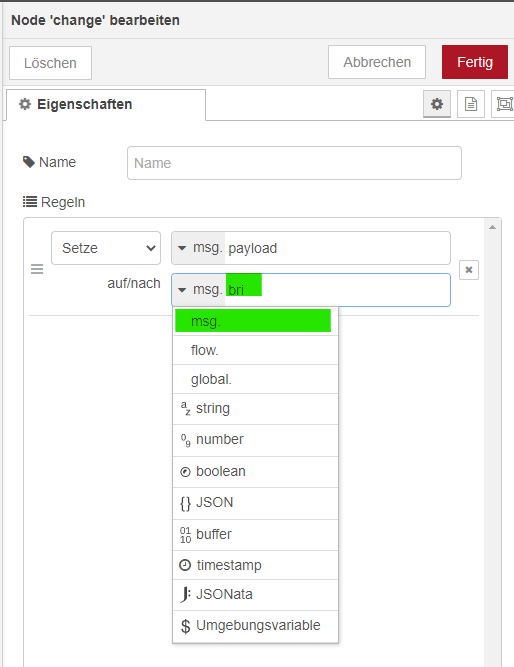The width and height of the screenshot is (514, 667).
Task: Confirm with the Fertig button
Action: [x=475, y=62]
